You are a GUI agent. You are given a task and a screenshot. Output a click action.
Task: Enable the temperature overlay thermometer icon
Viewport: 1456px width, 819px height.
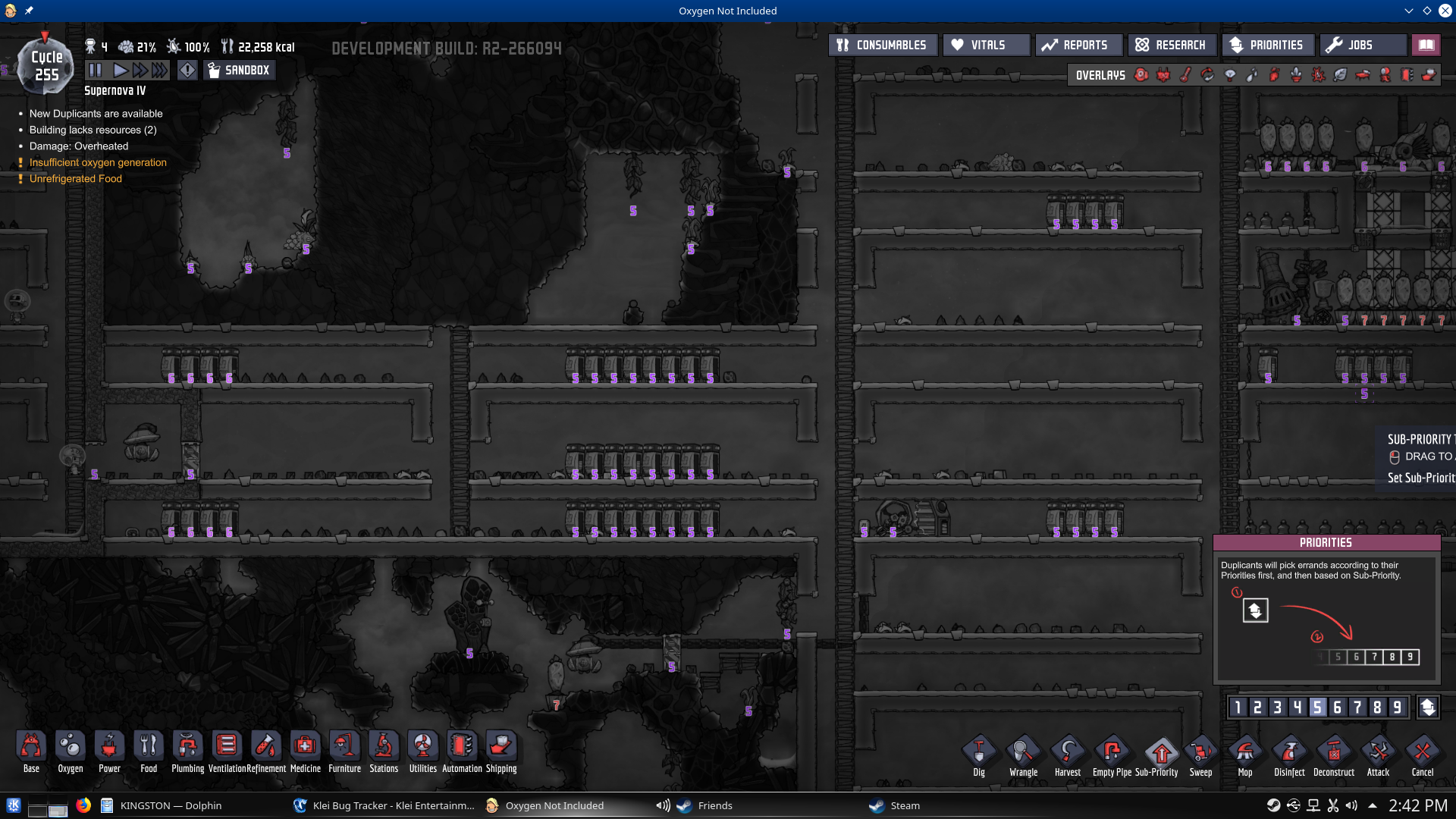1185,75
